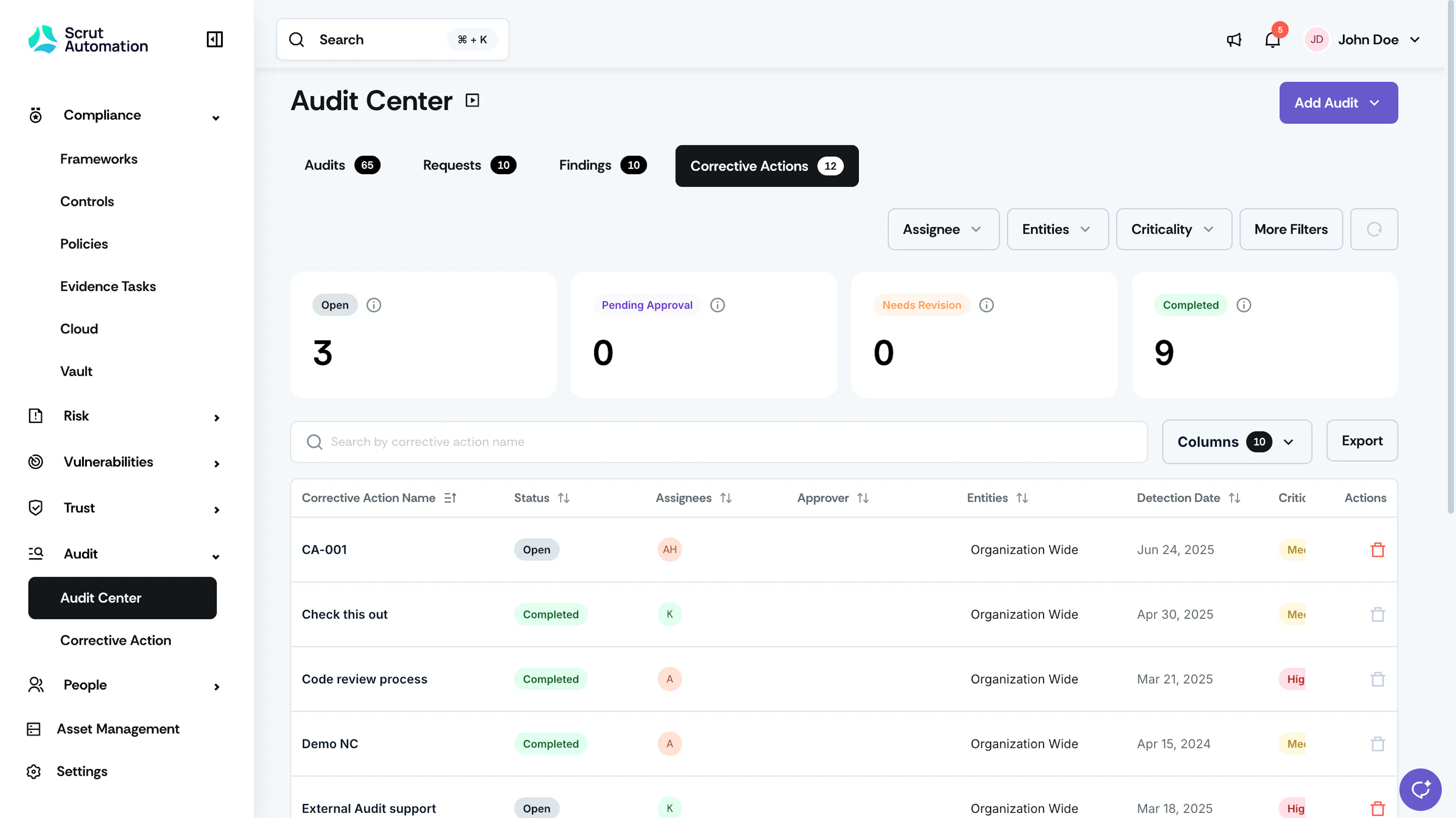Click the global Search box
This screenshot has width=1456, height=818.
(392, 39)
